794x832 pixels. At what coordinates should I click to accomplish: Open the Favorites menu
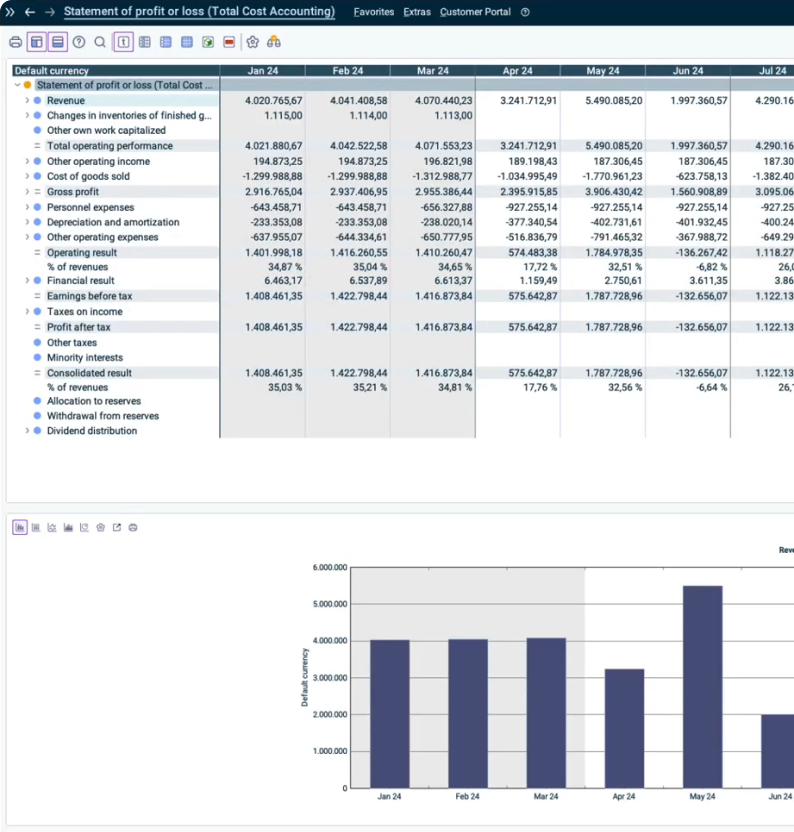coord(373,12)
